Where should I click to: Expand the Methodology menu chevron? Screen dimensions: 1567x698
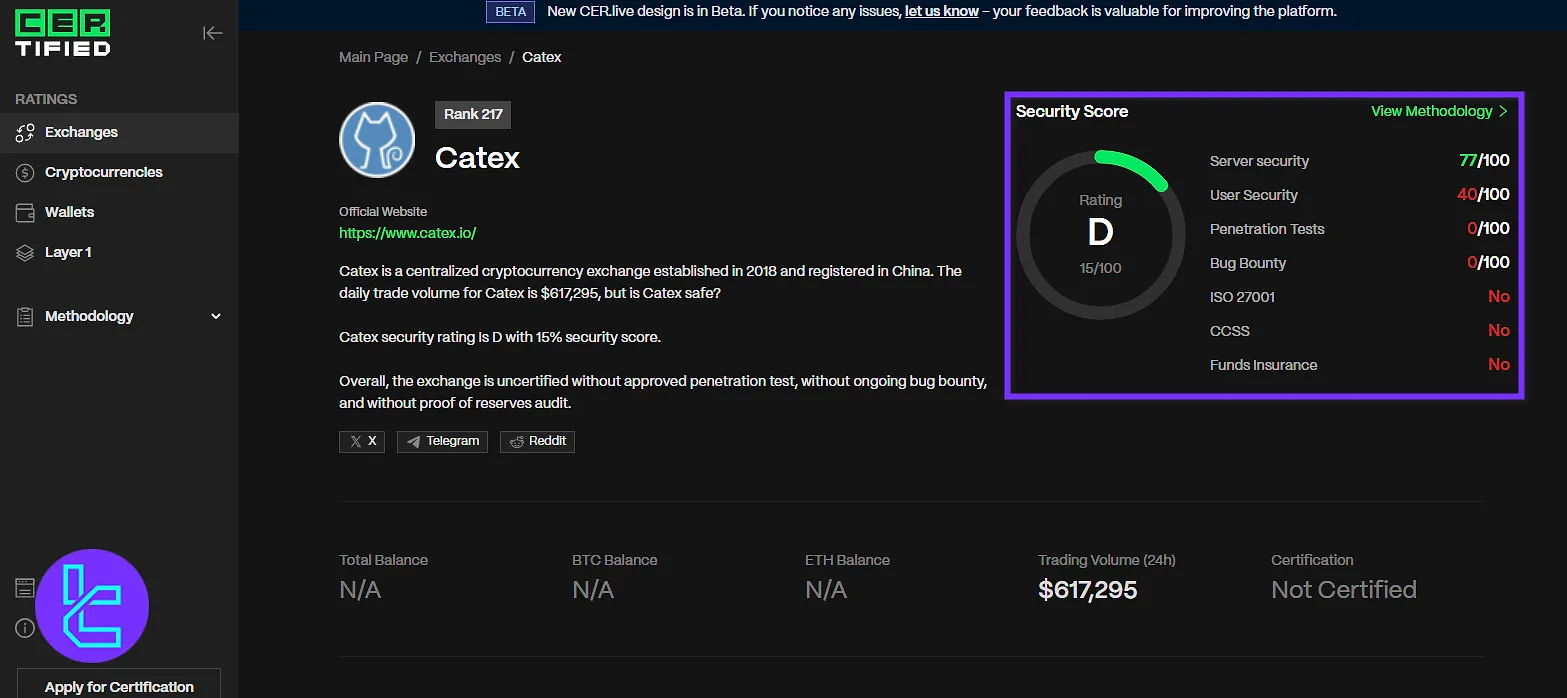click(x=216, y=316)
